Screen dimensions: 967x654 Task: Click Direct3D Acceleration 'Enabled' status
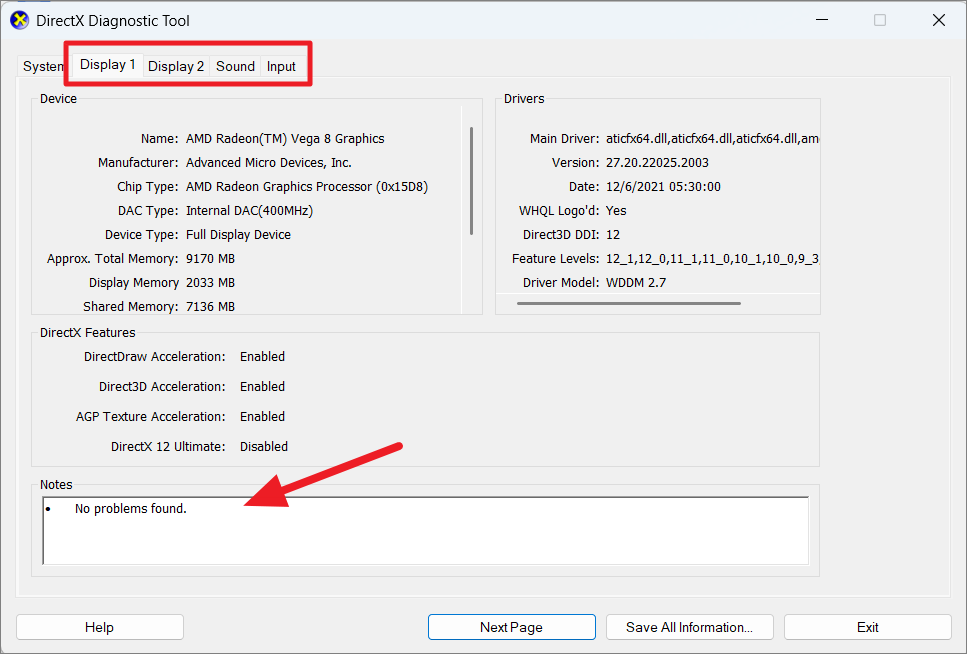pos(262,386)
